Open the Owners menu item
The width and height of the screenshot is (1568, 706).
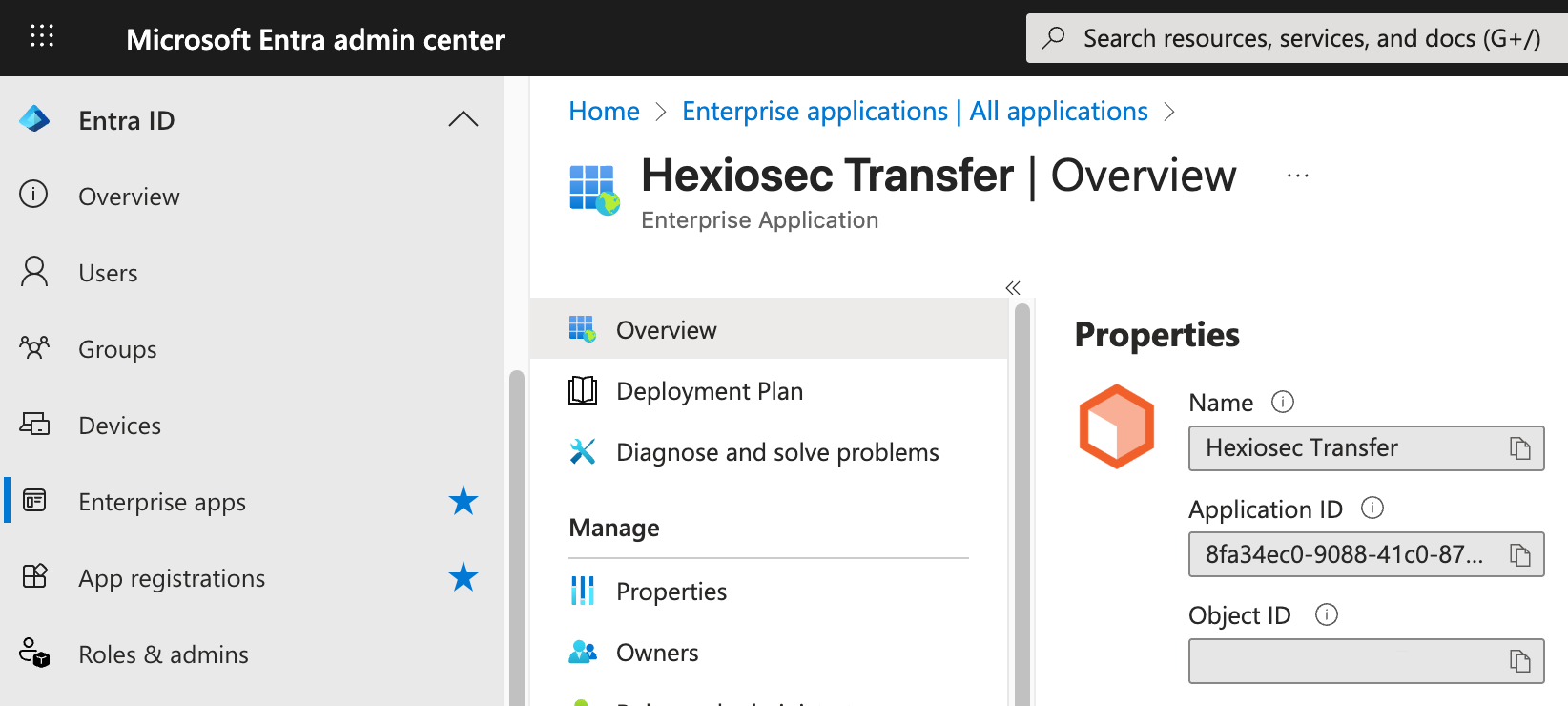[x=657, y=652]
